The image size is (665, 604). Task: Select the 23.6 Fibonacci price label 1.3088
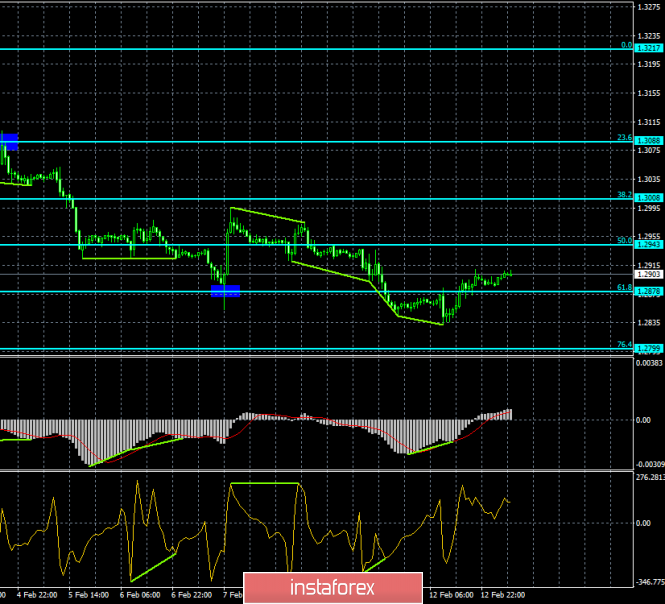click(x=649, y=140)
